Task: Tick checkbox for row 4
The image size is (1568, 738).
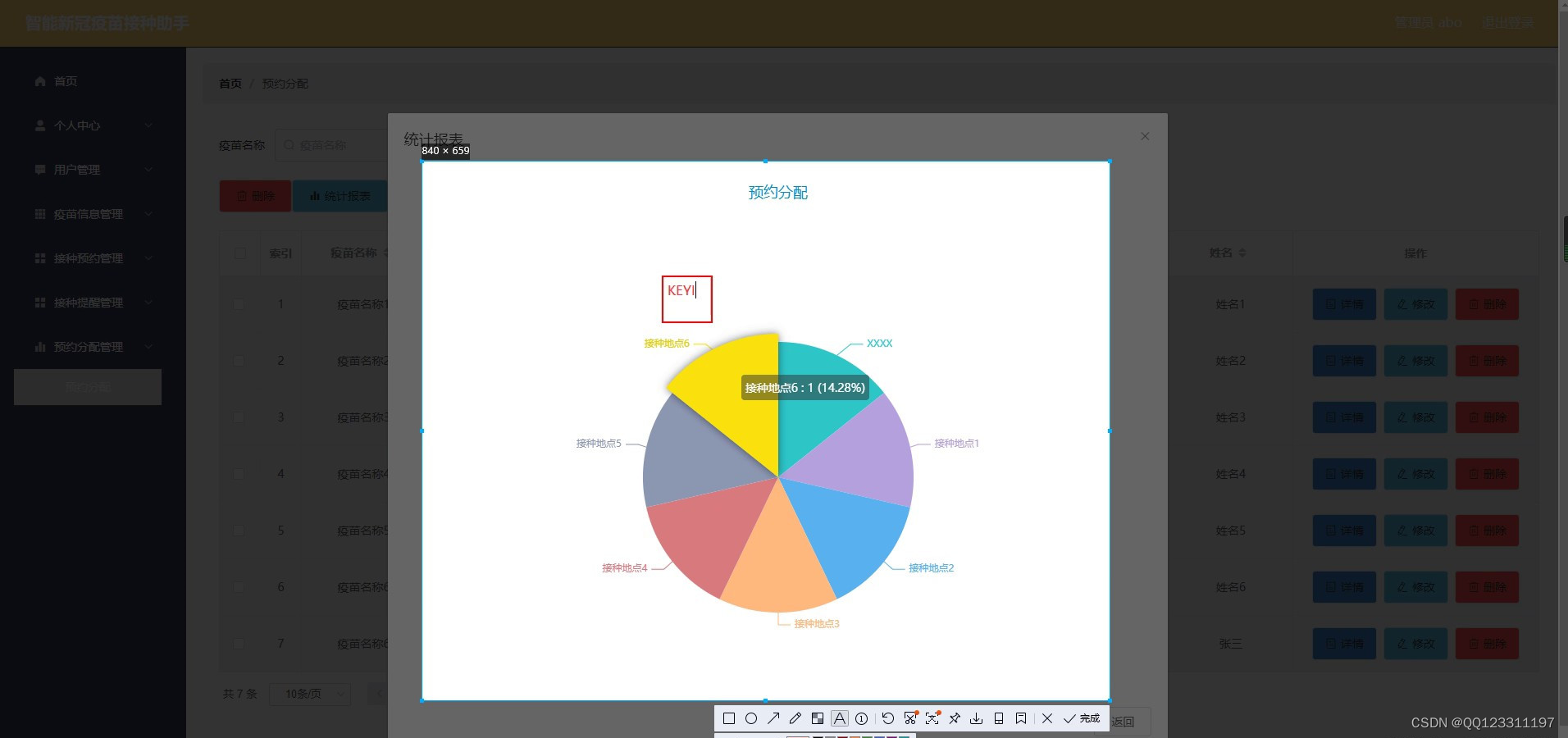Action: (x=239, y=474)
